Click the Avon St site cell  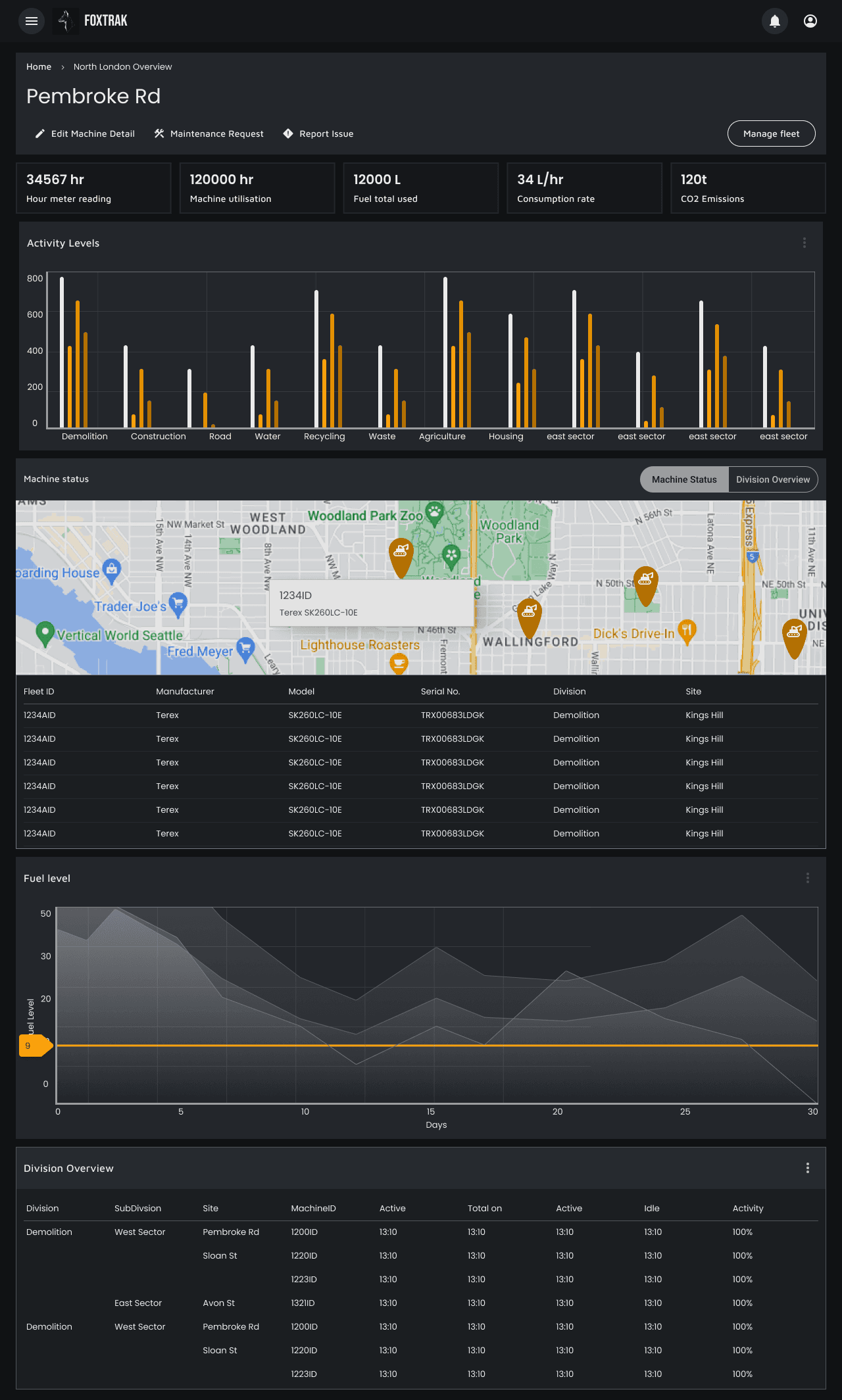(218, 1303)
